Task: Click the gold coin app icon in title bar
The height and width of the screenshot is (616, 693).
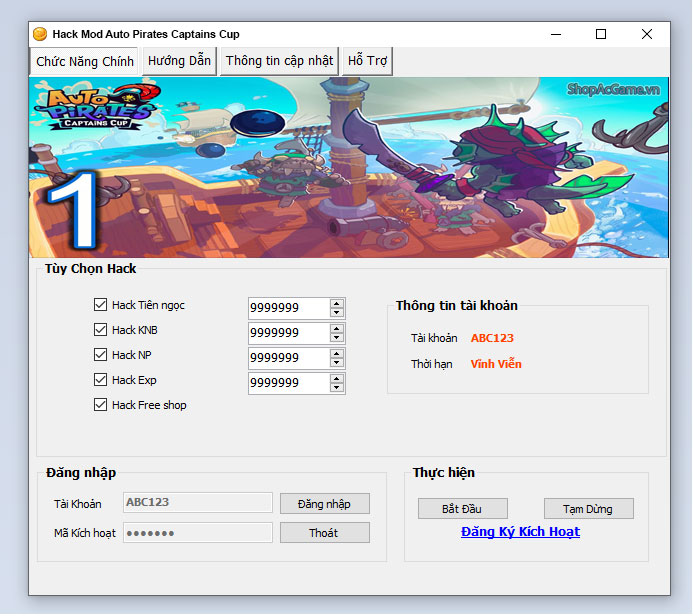Action: 40,34
